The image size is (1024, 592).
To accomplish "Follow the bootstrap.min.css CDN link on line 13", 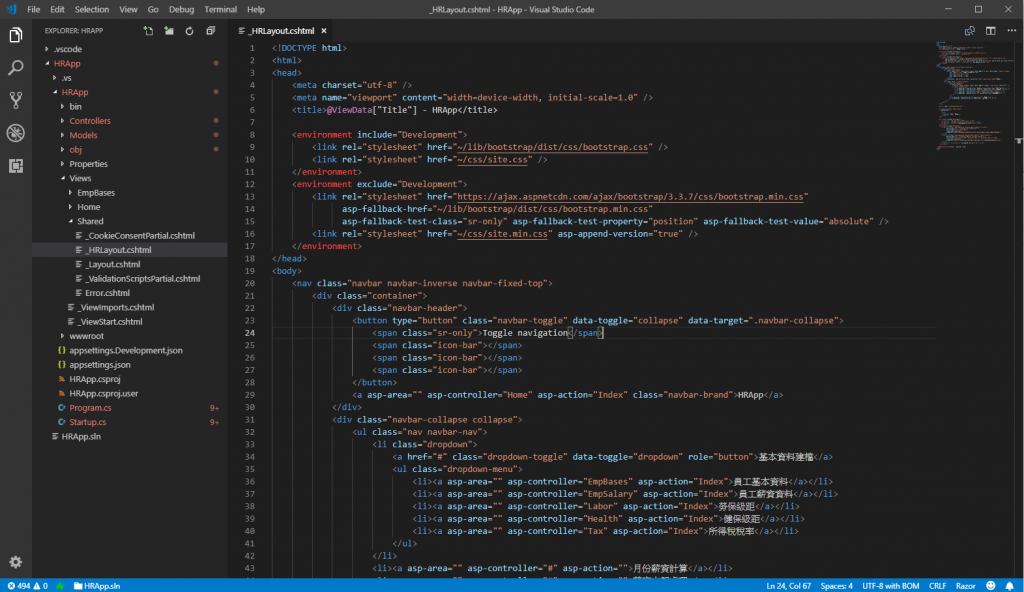I will [630, 197].
